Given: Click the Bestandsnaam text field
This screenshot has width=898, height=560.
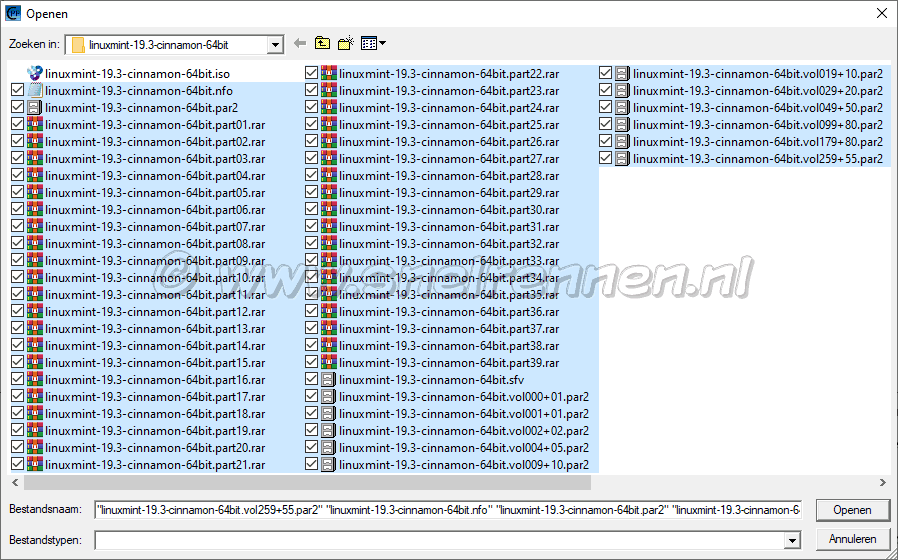Looking at the screenshot, I should pyautogui.click(x=448, y=510).
